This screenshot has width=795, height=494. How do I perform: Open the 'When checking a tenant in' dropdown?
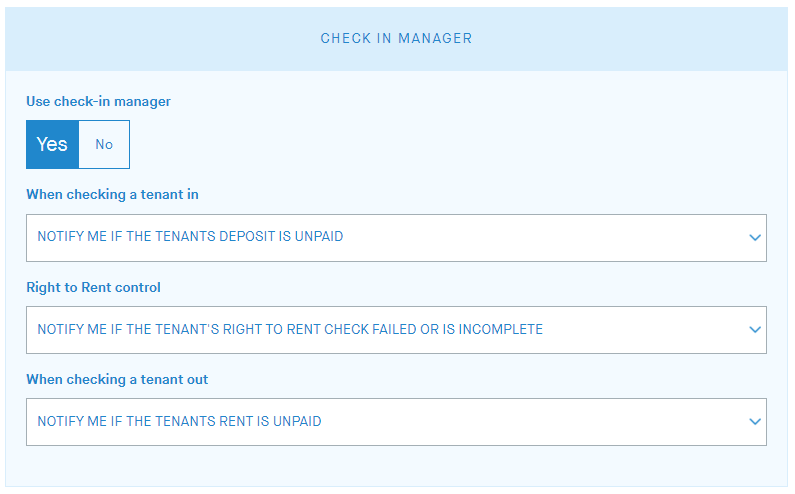[396, 238]
